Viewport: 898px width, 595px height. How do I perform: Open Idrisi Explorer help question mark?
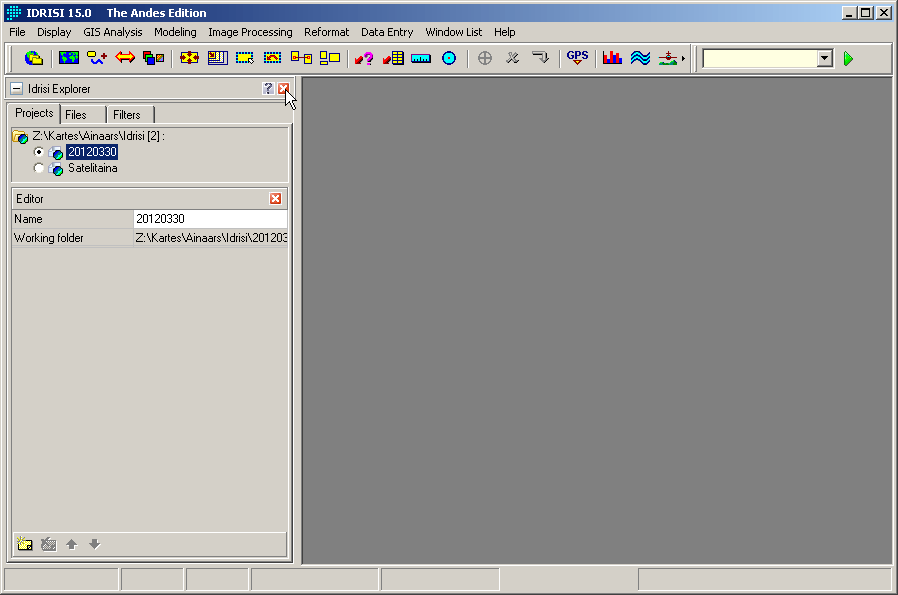click(x=268, y=88)
